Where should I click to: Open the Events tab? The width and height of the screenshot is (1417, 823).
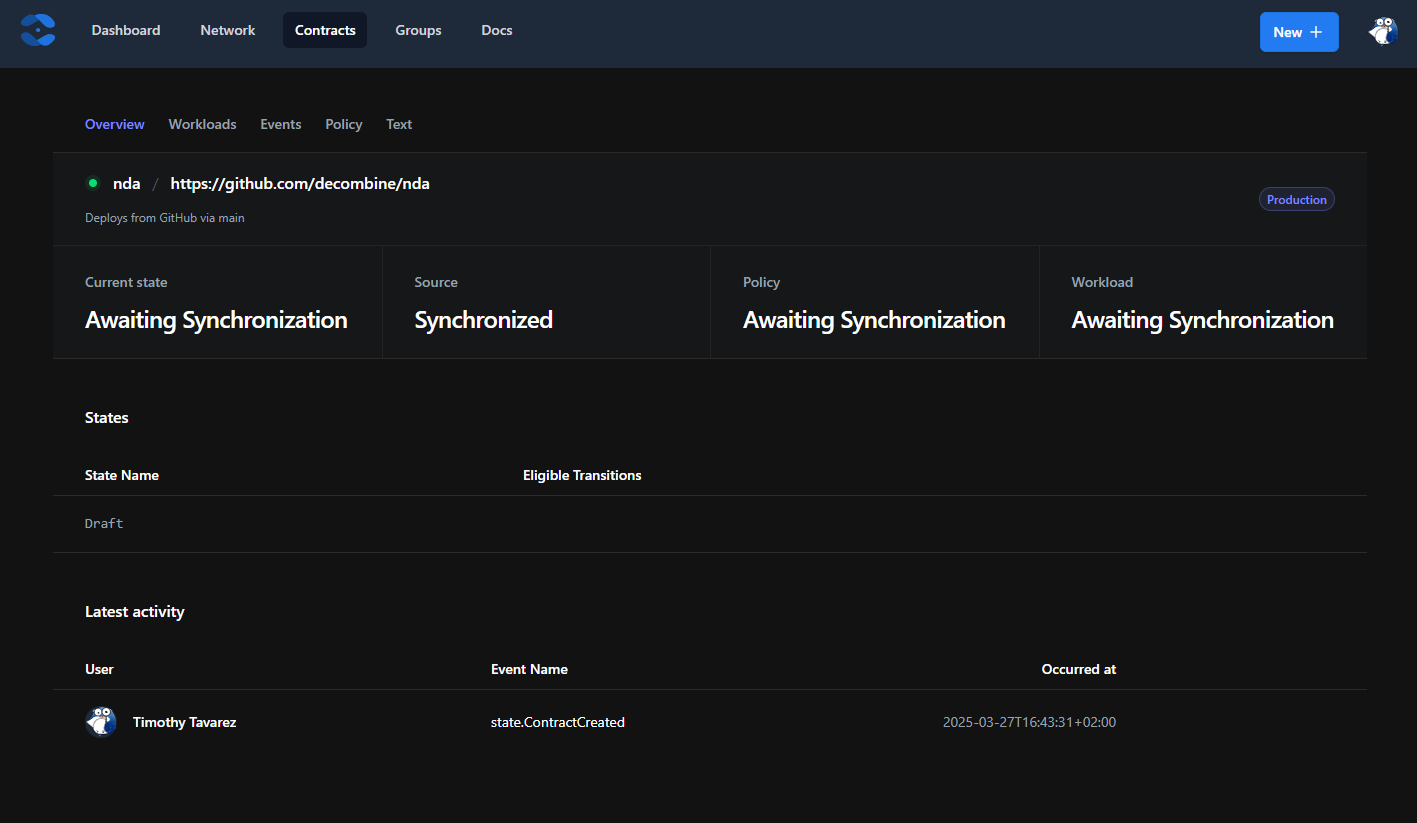(280, 124)
